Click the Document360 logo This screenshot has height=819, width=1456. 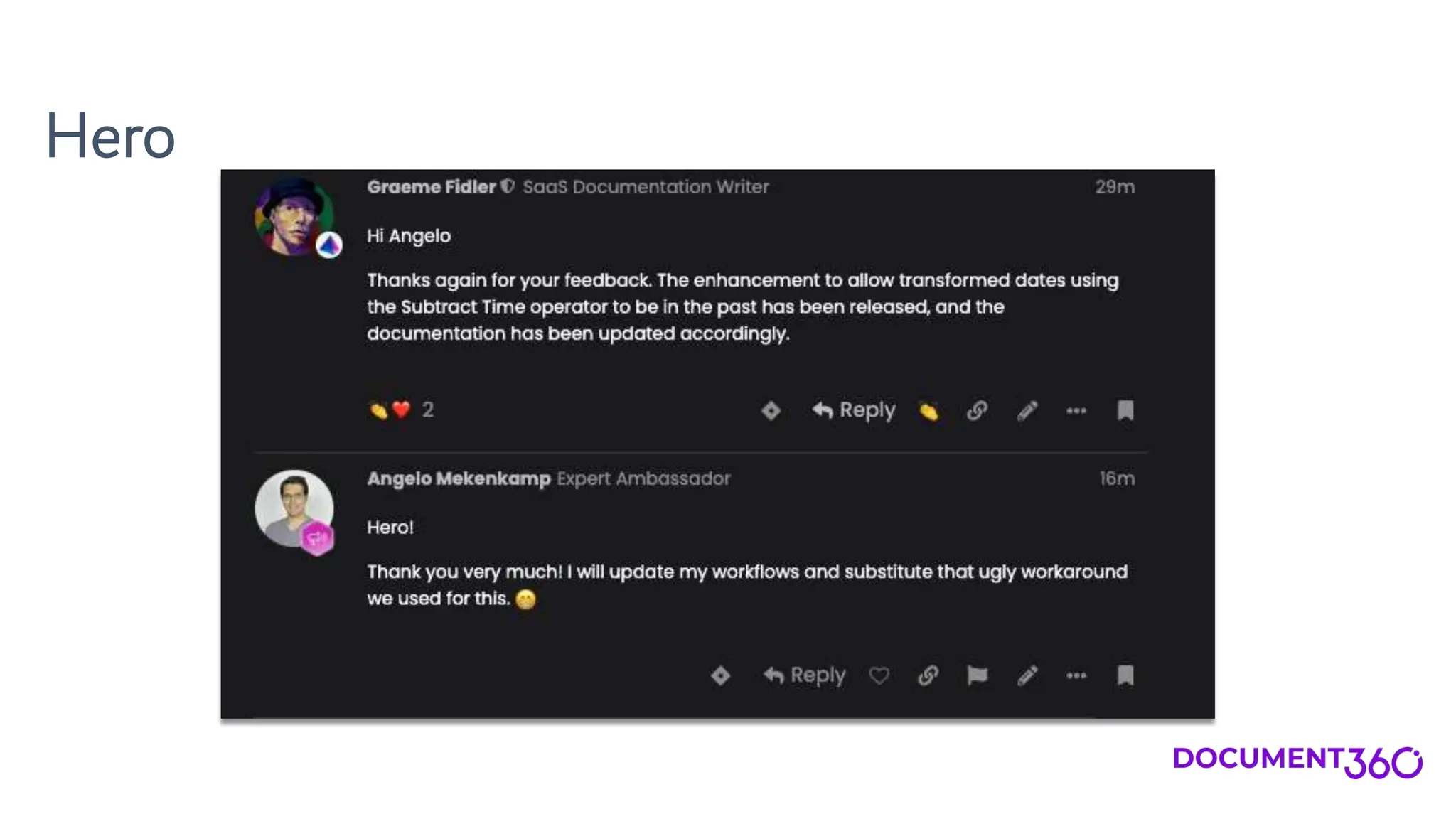coord(1297,761)
